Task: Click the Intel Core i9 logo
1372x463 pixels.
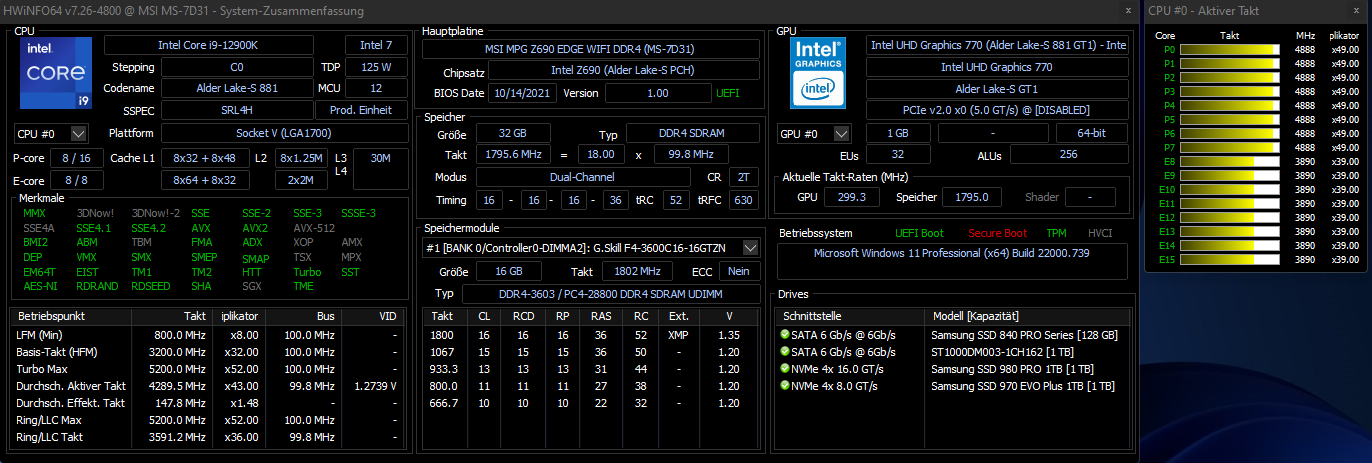Action: (x=55, y=73)
